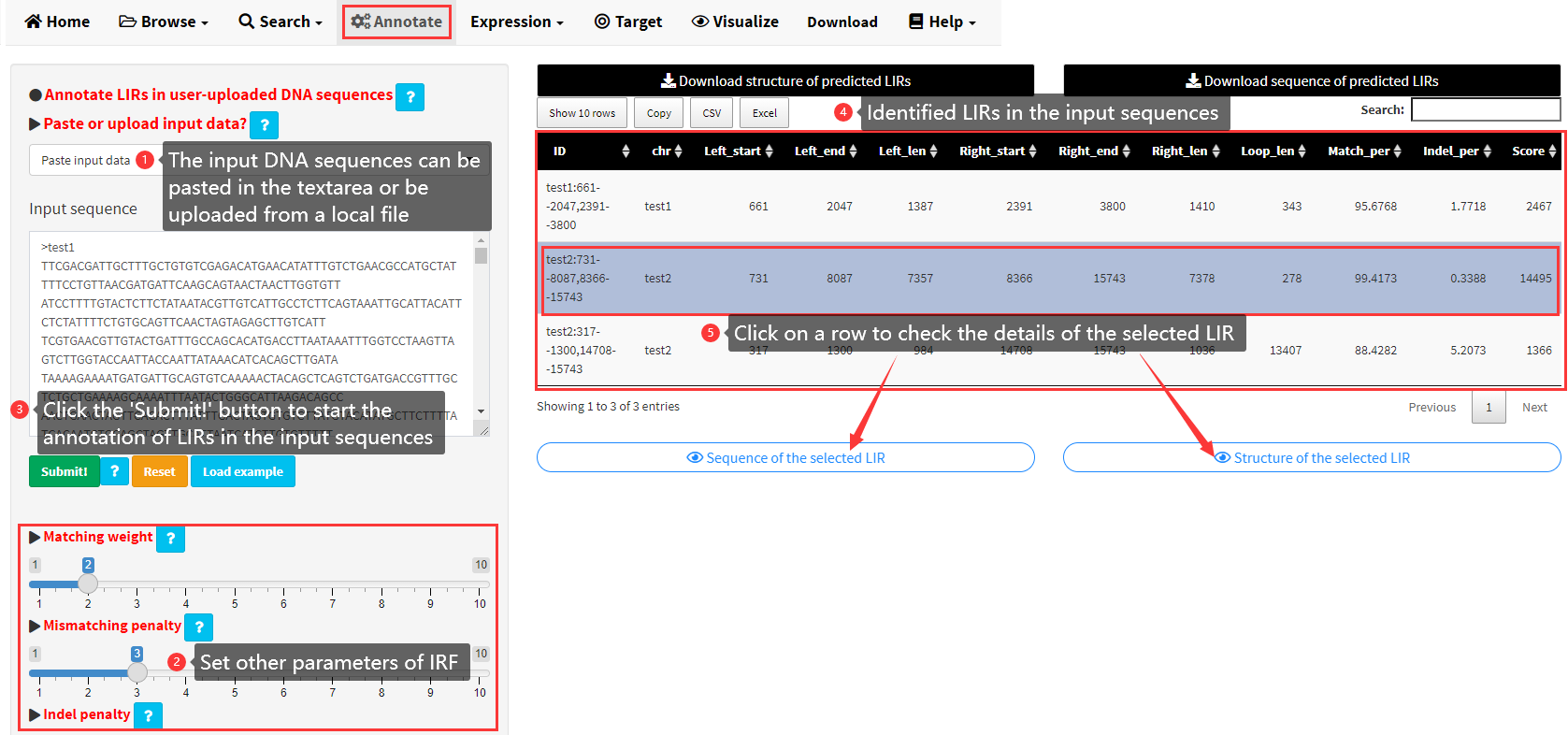Image resolution: width=1568 pixels, height=735 pixels.
Task: Click the help icon beside Matching weight
Action: click(x=170, y=539)
